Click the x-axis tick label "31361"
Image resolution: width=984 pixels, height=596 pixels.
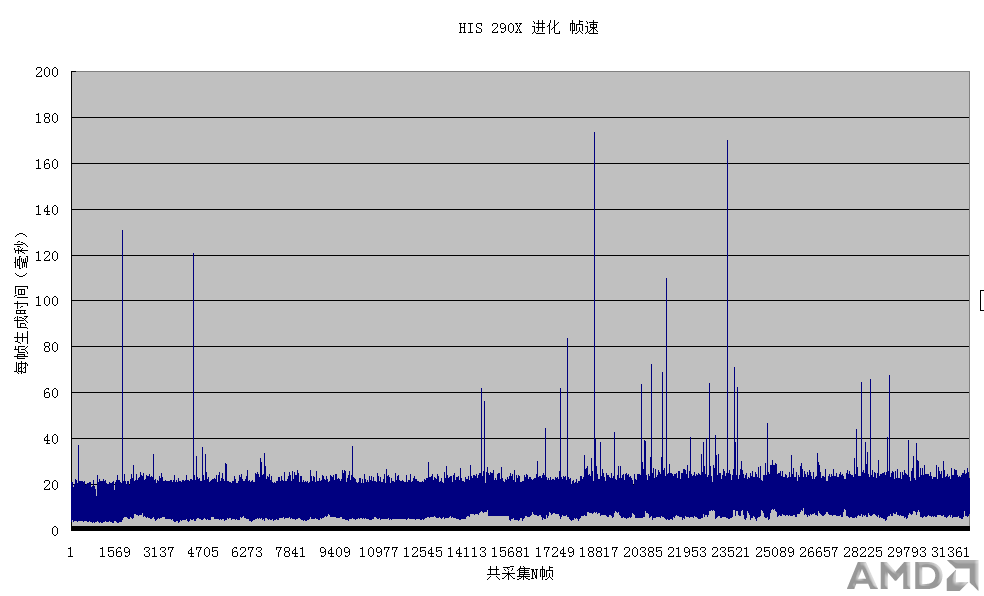[x=950, y=552]
